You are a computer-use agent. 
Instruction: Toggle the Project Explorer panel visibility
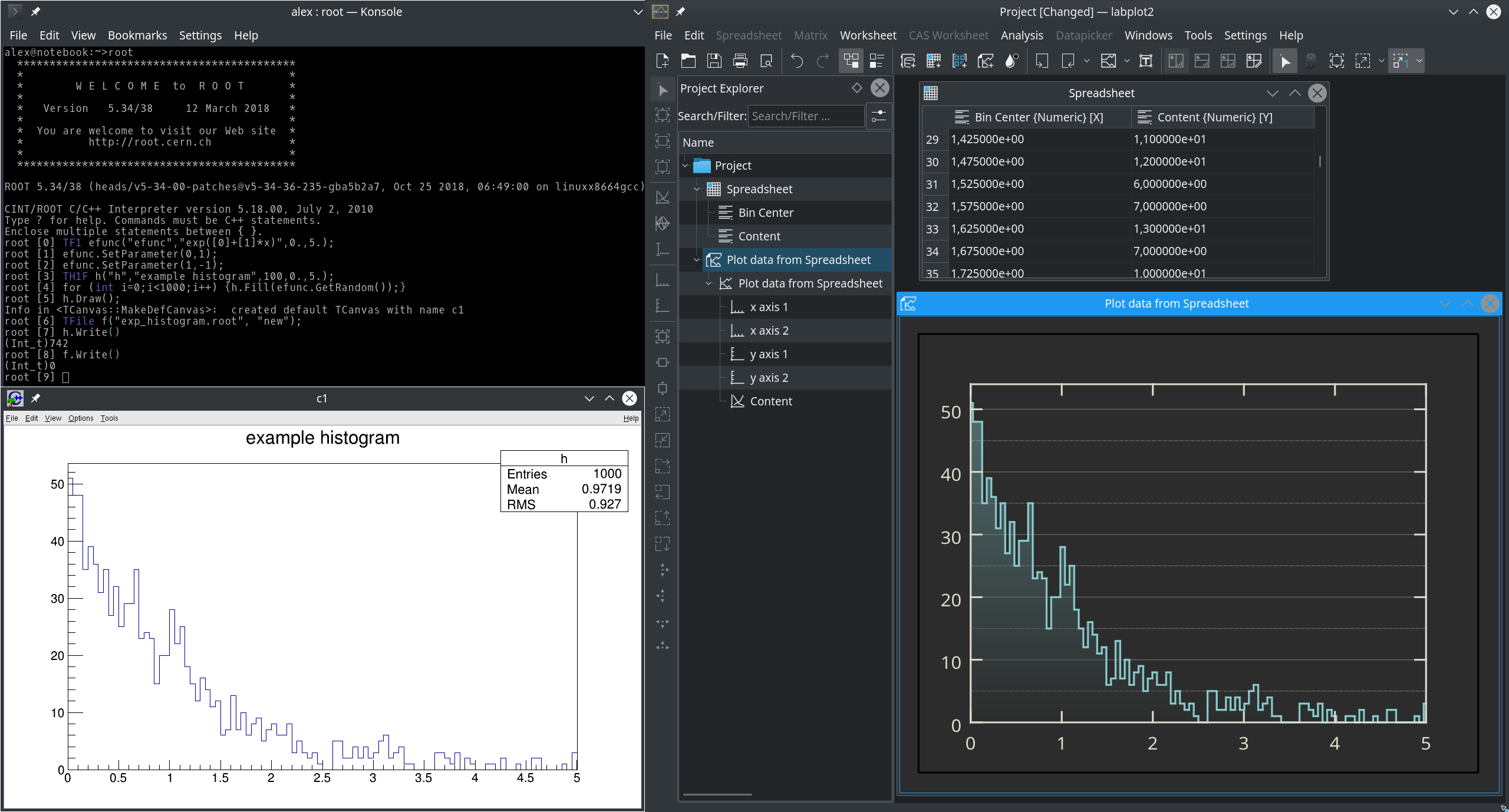point(851,61)
